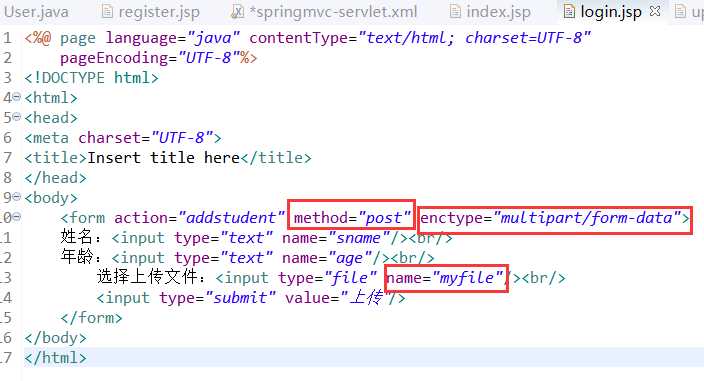This screenshot has height=381, width=704.
Task: Collapse the body tag fold on line 9
Action: click(x=17, y=196)
